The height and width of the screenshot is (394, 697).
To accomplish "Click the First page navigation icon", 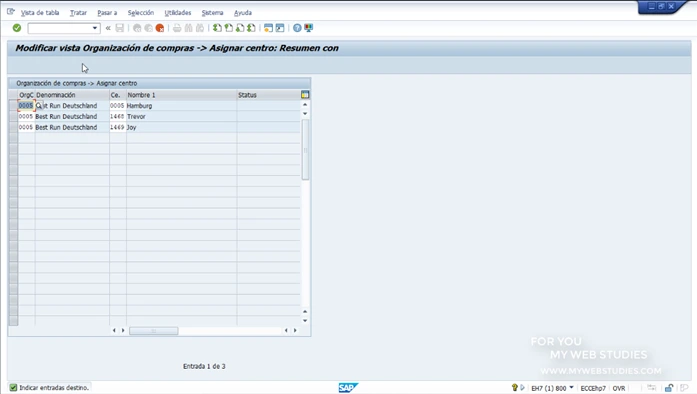I will [217, 28].
